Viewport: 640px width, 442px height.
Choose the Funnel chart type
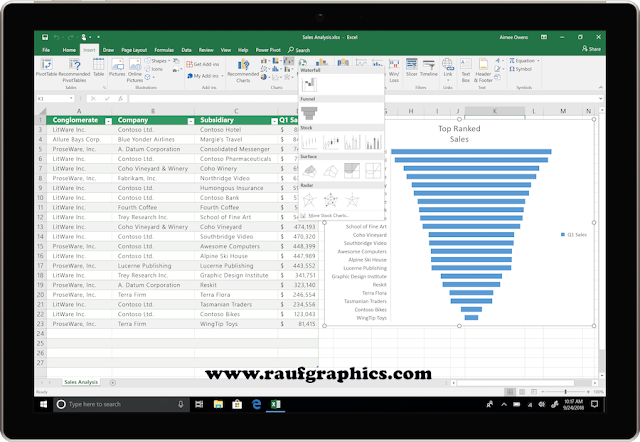click(x=309, y=113)
